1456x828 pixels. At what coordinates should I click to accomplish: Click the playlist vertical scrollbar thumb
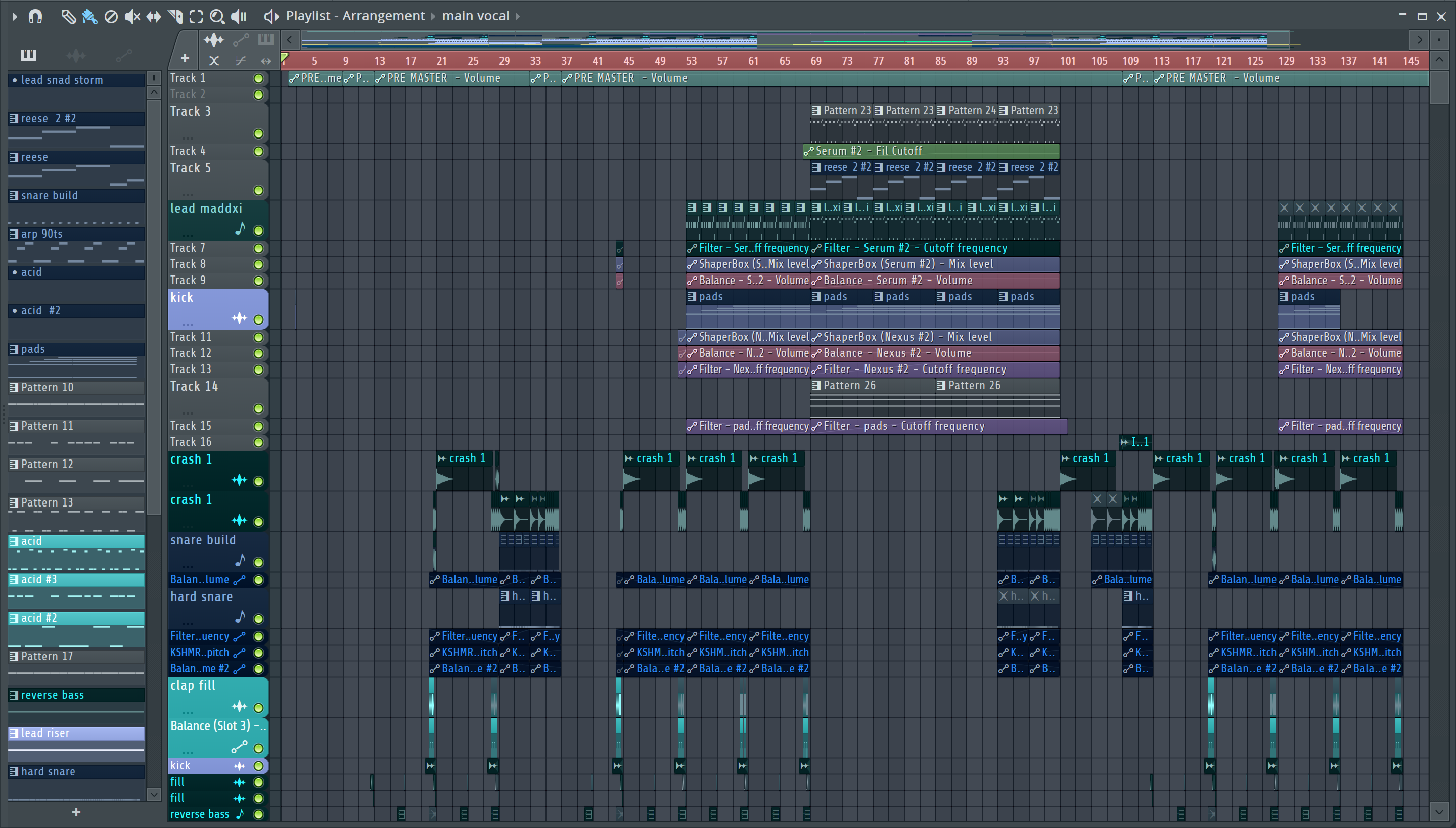pyautogui.click(x=1439, y=87)
